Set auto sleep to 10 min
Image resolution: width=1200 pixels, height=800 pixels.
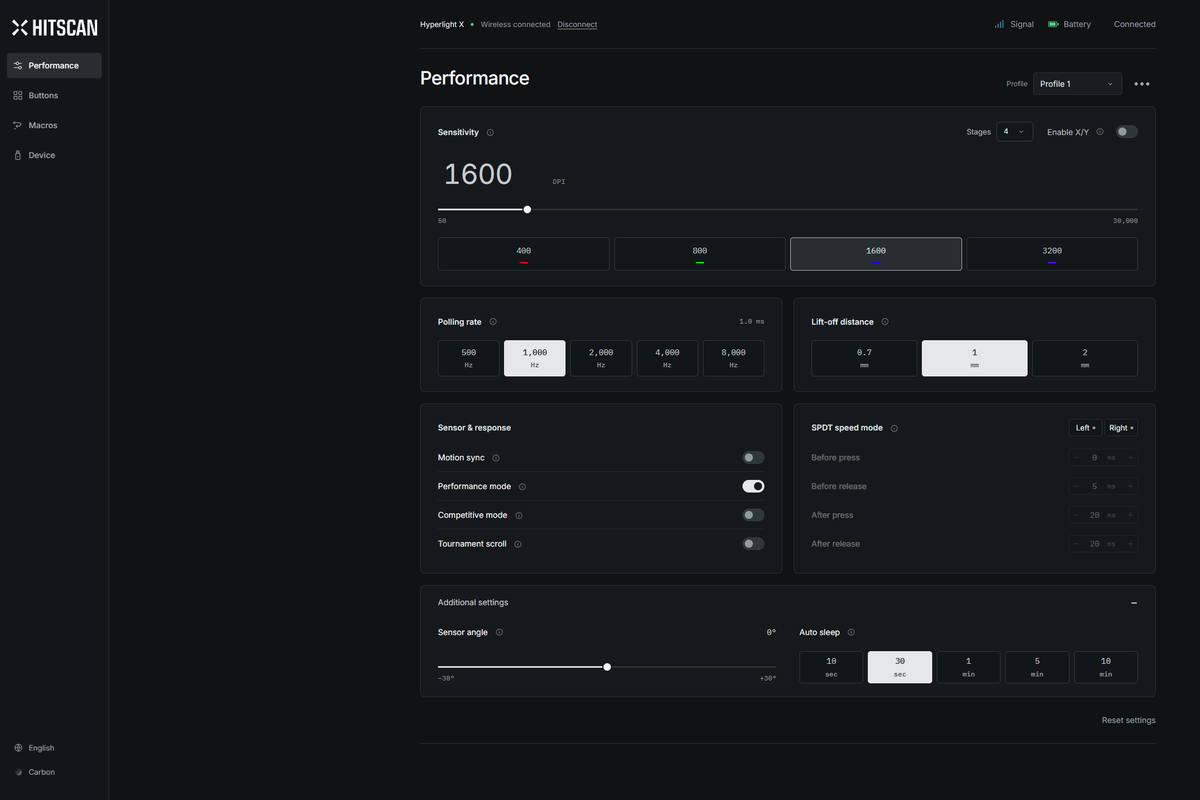[1106, 667]
